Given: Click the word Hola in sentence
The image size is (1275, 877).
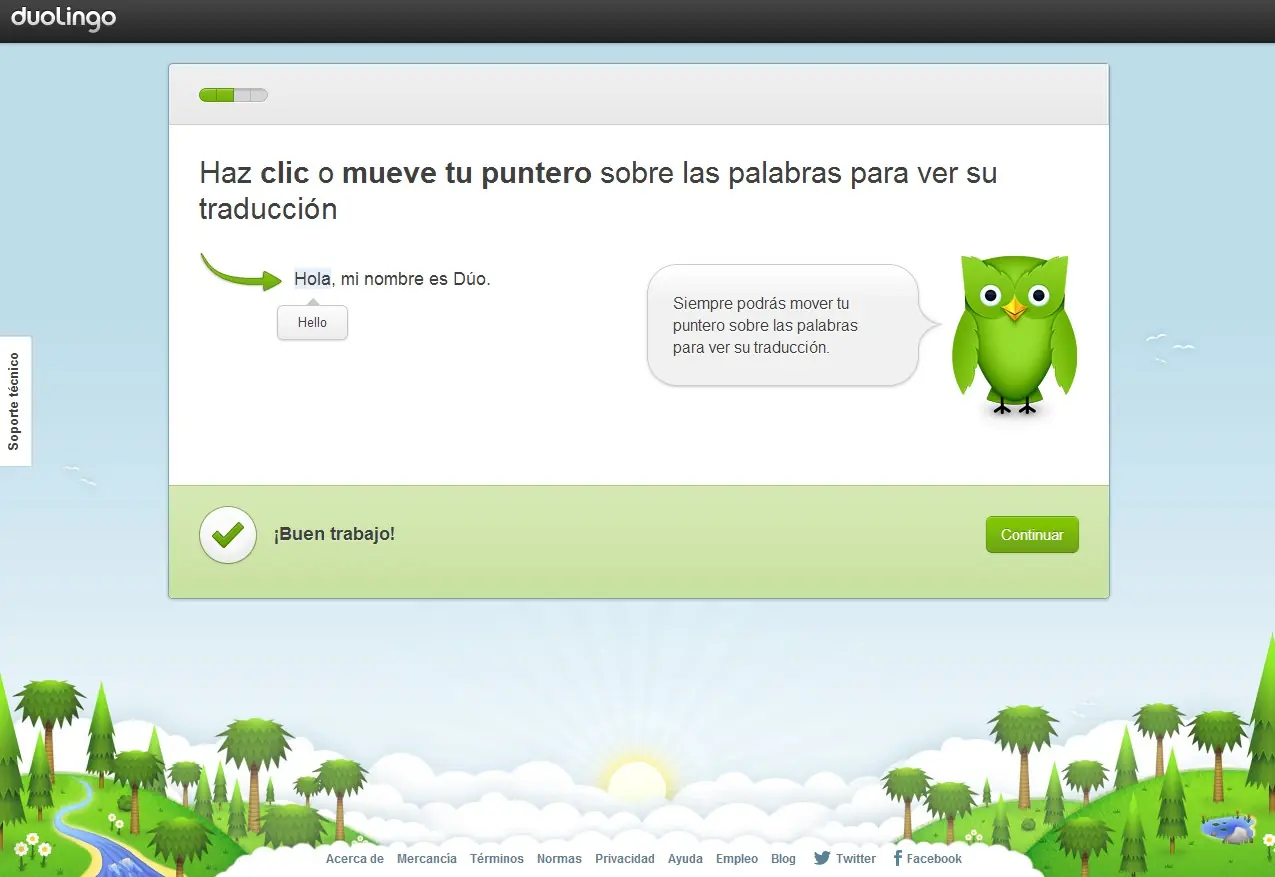Looking at the screenshot, I should click(x=312, y=279).
